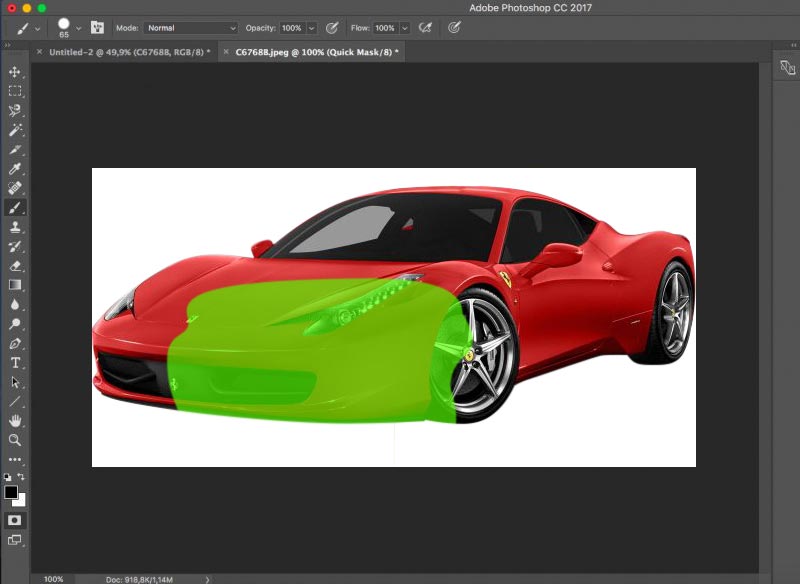Click the zoom percentage field in status bar
The width and height of the screenshot is (800, 584).
point(54,579)
